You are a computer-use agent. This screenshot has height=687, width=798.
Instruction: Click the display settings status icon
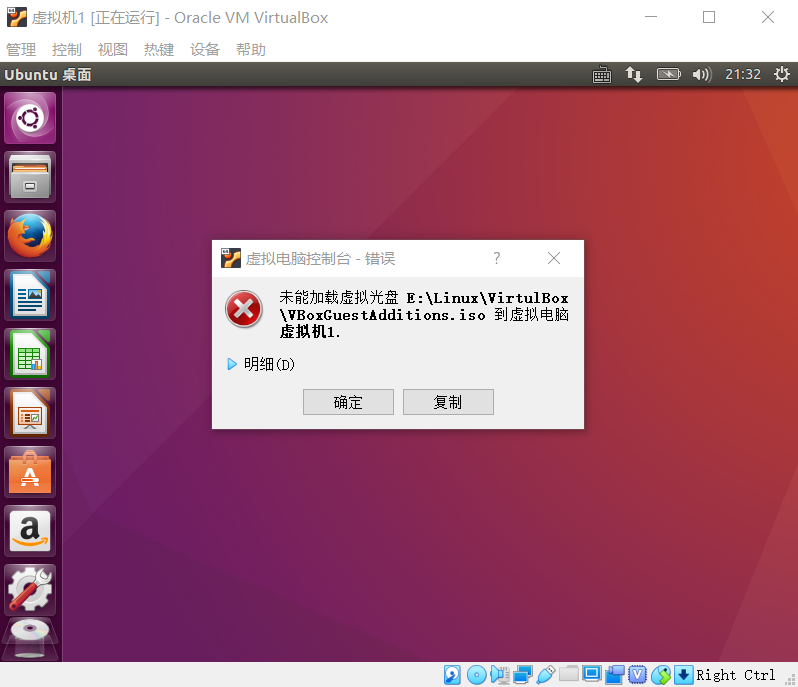coord(592,674)
